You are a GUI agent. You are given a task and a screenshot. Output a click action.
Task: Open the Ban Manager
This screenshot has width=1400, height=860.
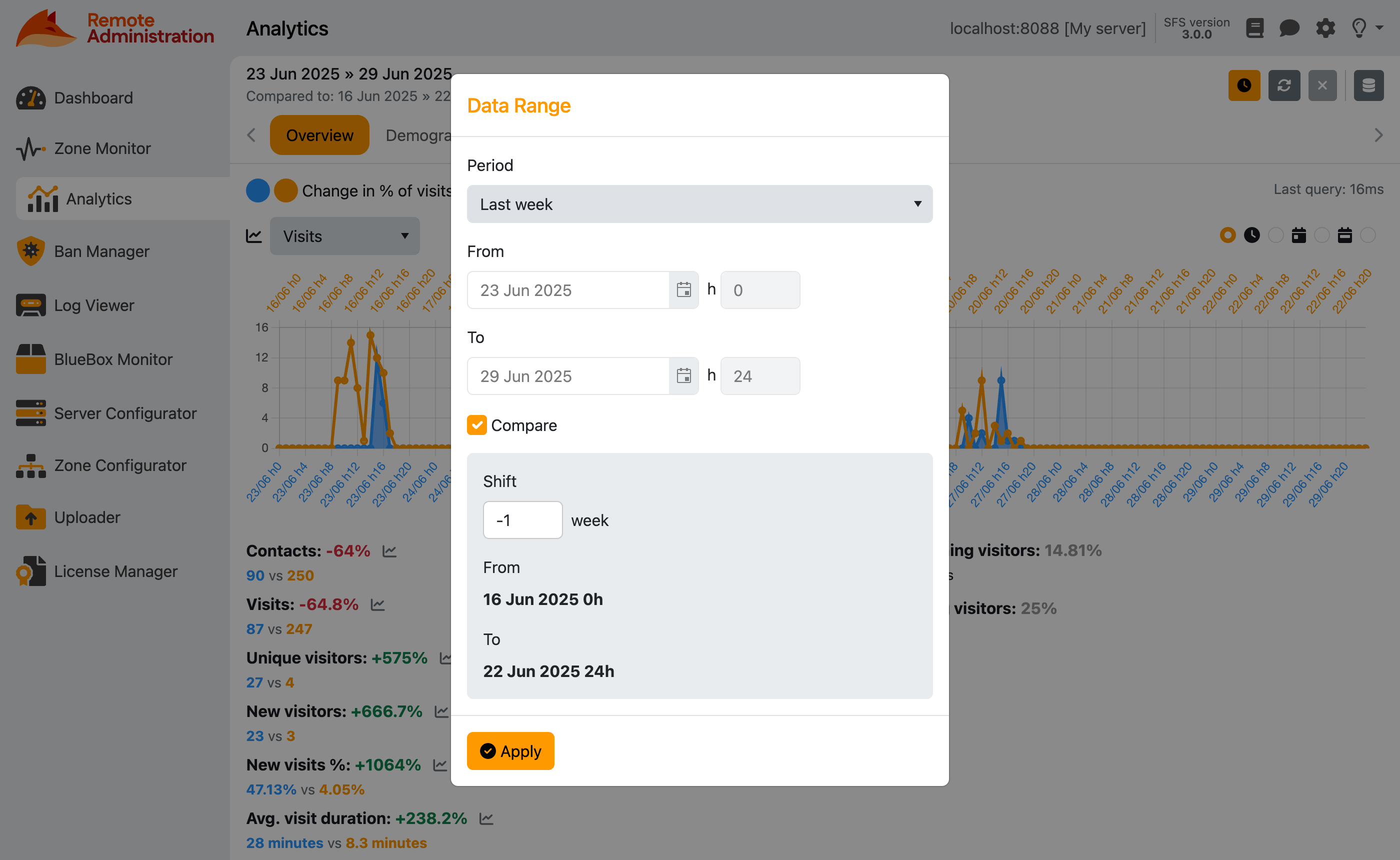[x=101, y=251]
